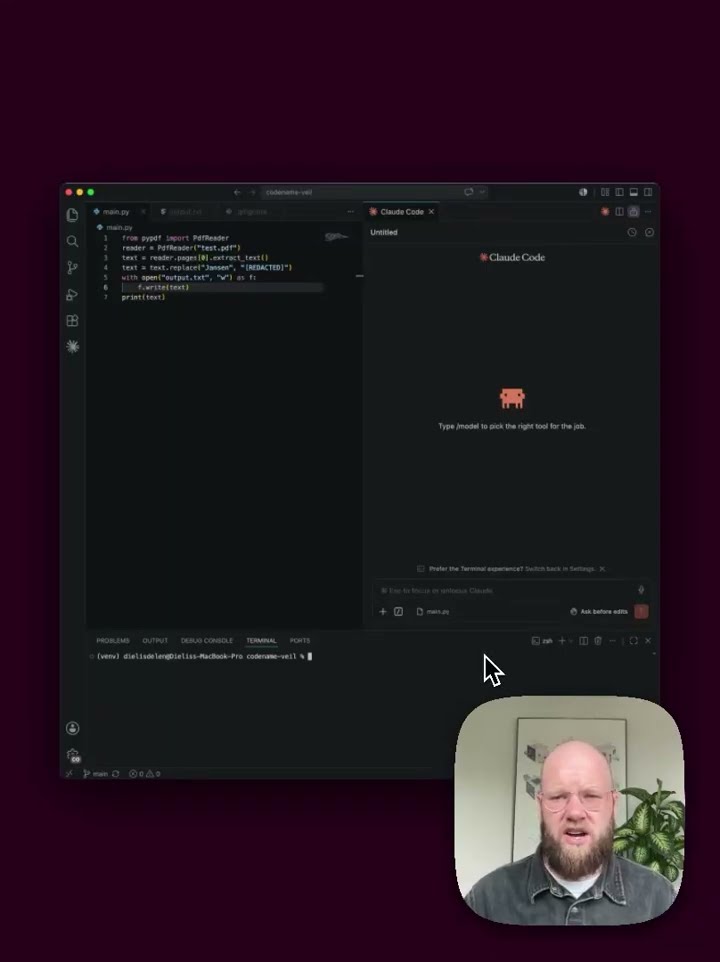The height and width of the screenshot is (962, 720).
Task: Open terminal panel More Actions ellipsis
Action: pos(612,641)
